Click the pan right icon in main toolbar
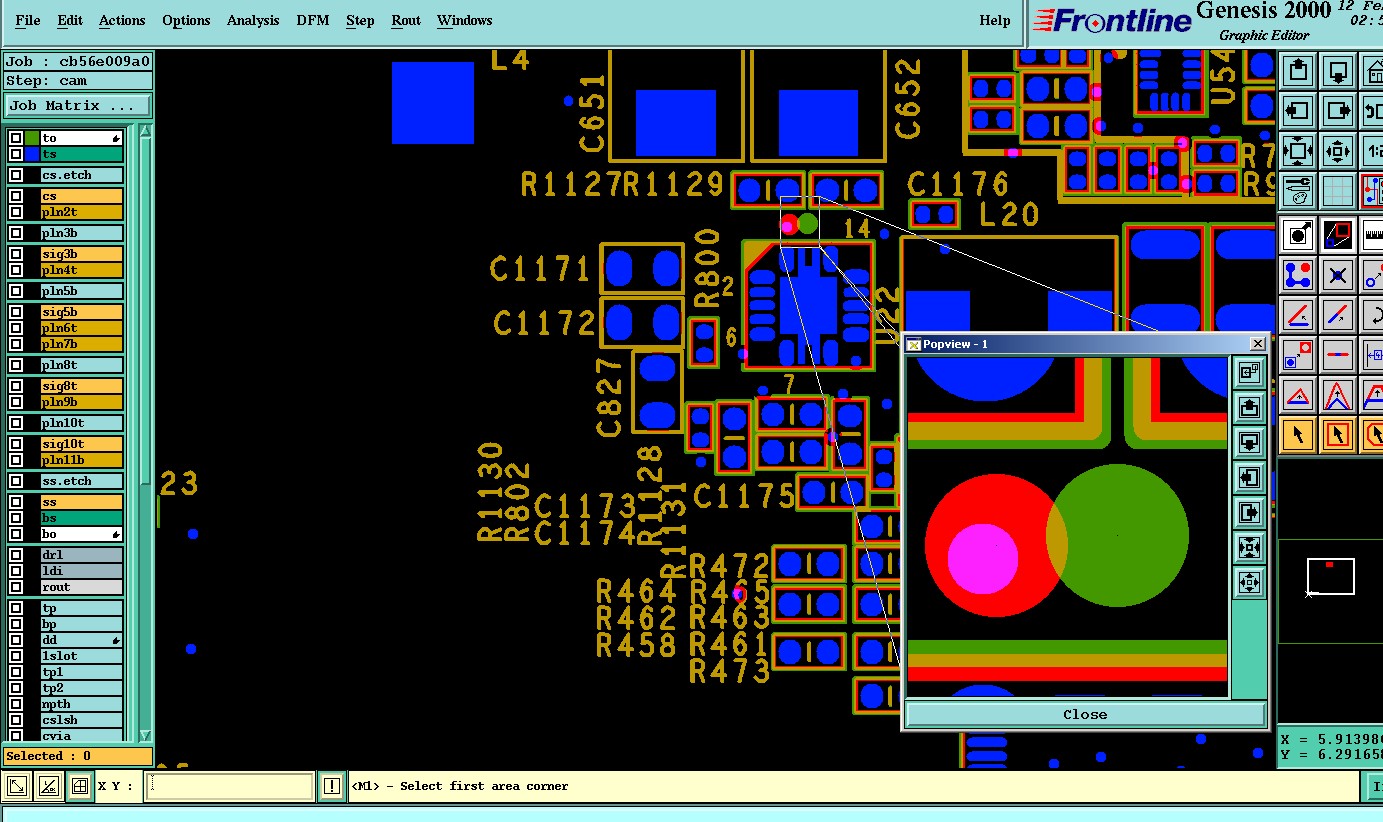Image resolution: width=1383 pixels, height=822 pixels. pyautogui.click(x=1338, y=111)
